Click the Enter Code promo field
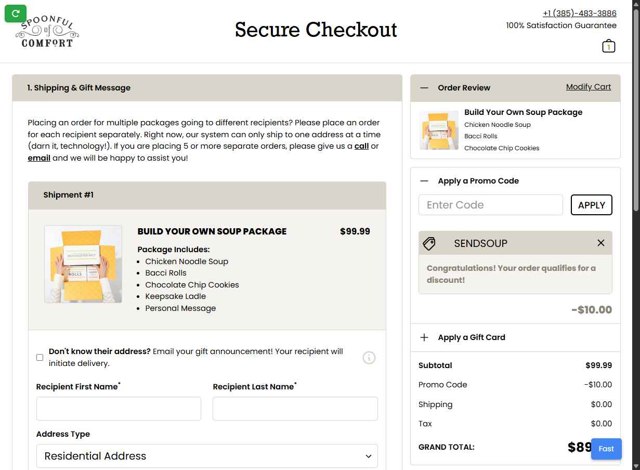 point(490,205)
